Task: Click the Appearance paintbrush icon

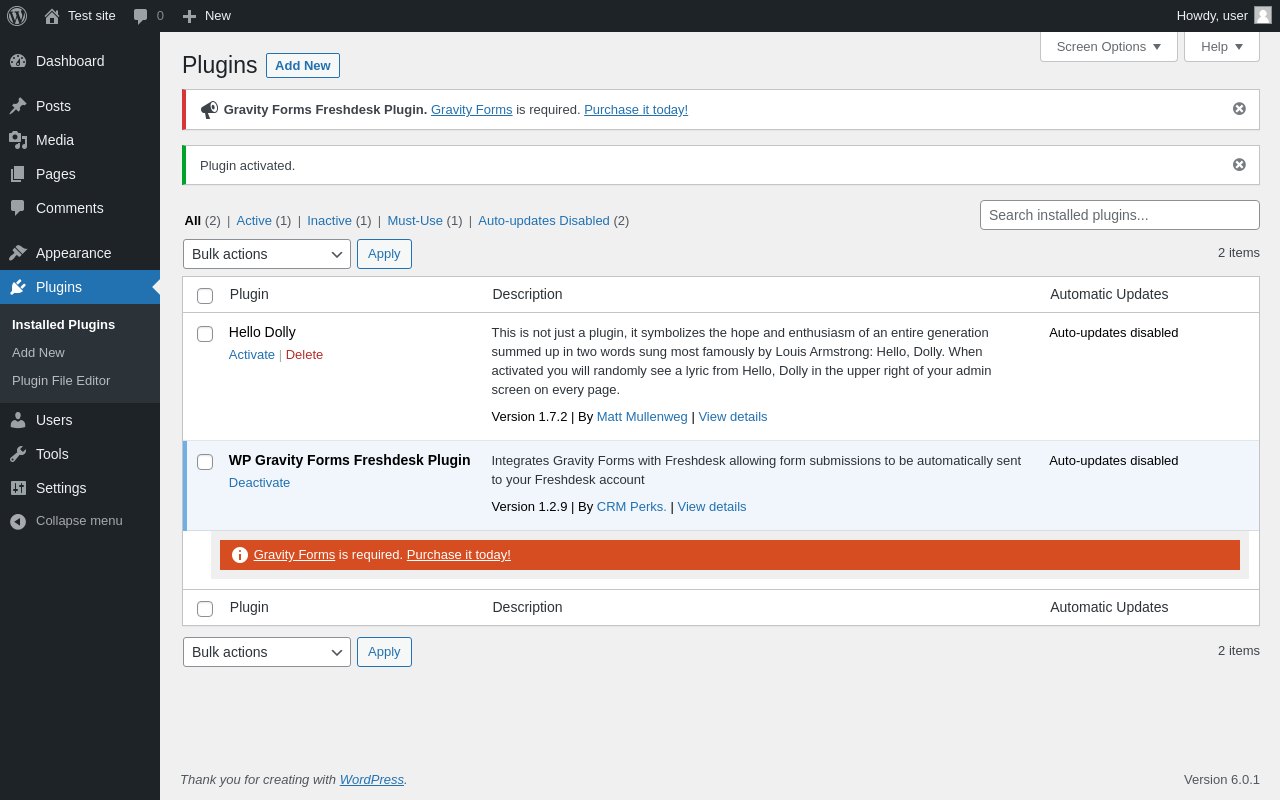Action: click(x=18, y=253)
